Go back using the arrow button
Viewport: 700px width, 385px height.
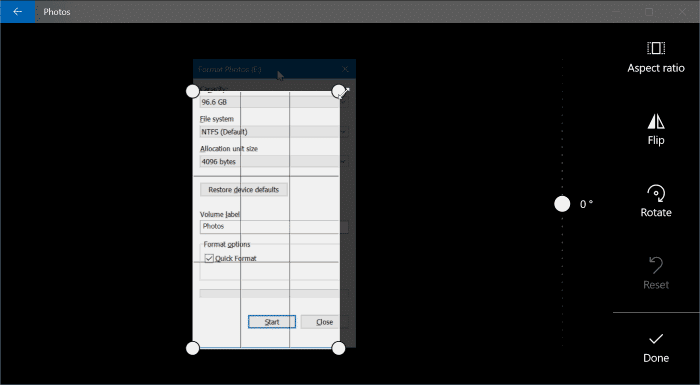point(17,12)
